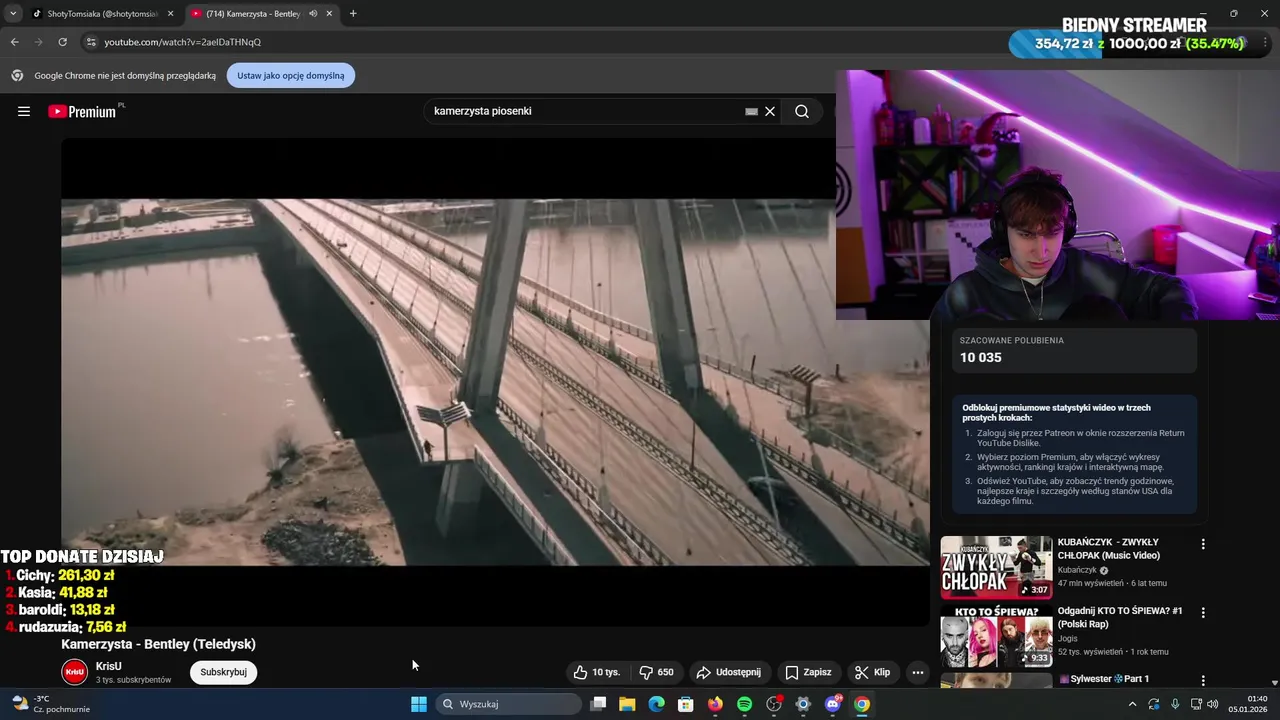Open the Udostępnij share dialog
The width and height of the screenshot is (1280, 720).
(x=729, y=672)
